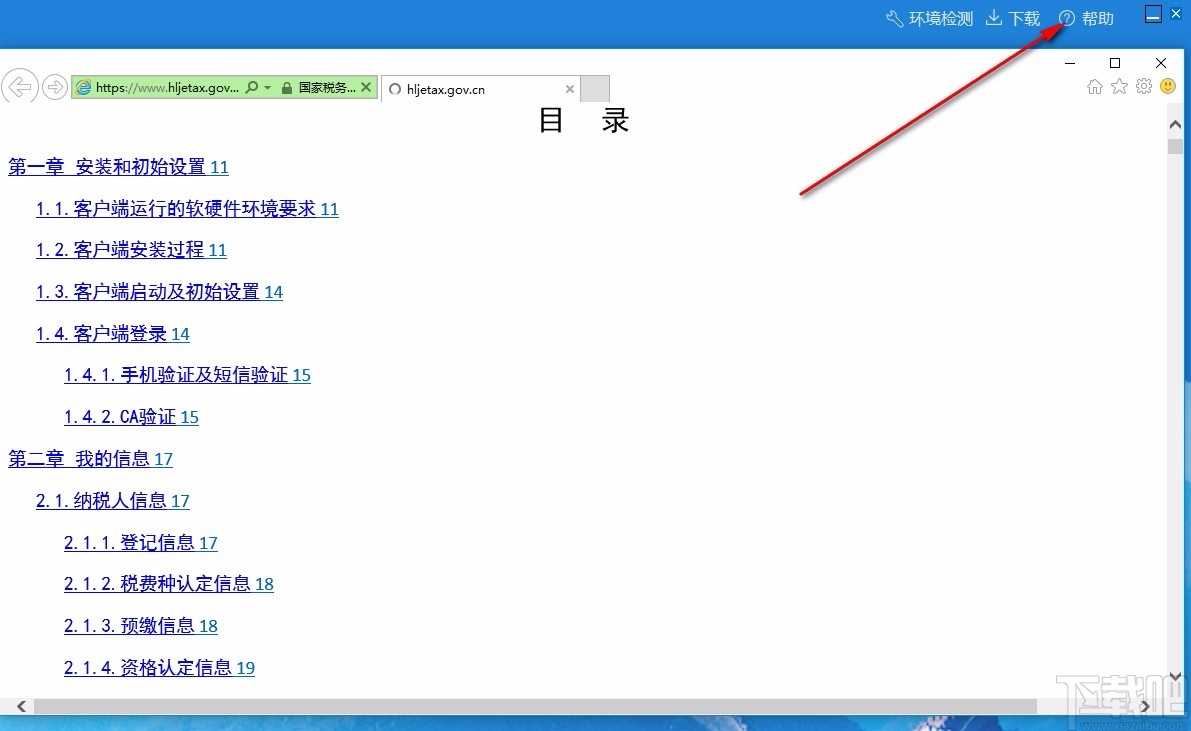Expand 第一章 安装和初始设置 chapter link
This screenshot has height=731, width=1191.
pyautogui.click(x=110, y=167)
